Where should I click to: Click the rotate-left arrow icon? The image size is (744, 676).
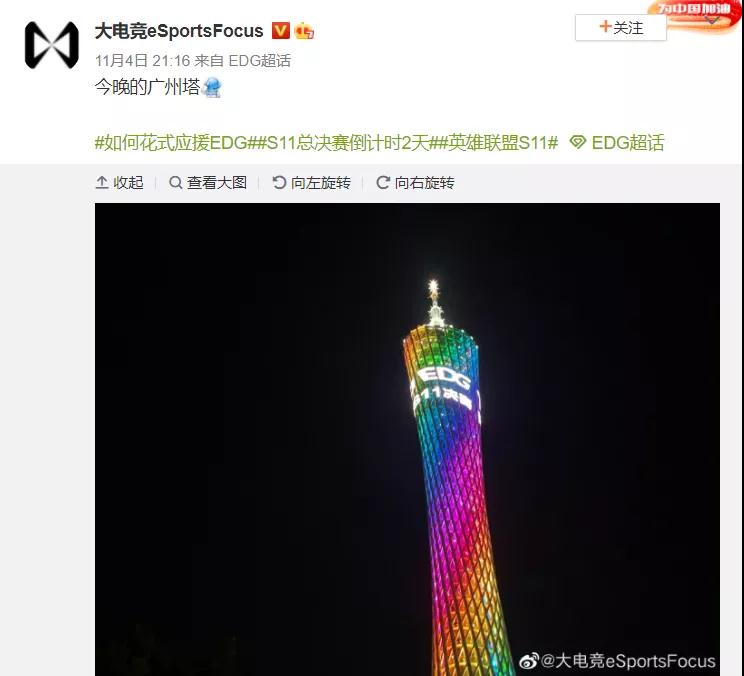tap(279, 182)
